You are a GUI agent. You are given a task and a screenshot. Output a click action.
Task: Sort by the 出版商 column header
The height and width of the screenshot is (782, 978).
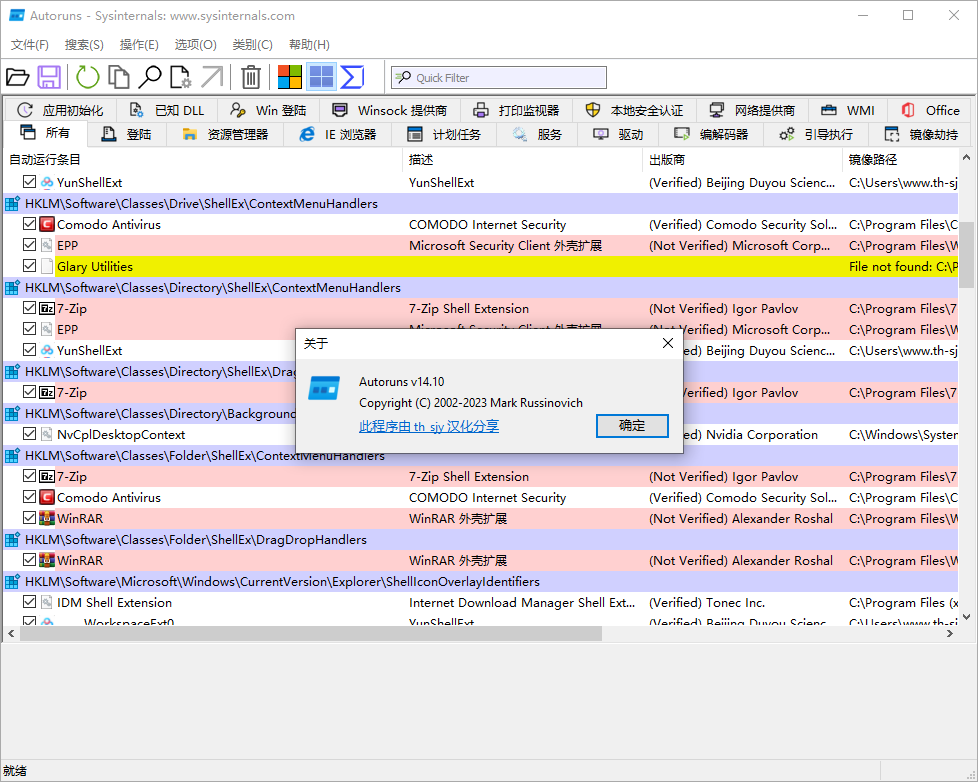(742, 160)
